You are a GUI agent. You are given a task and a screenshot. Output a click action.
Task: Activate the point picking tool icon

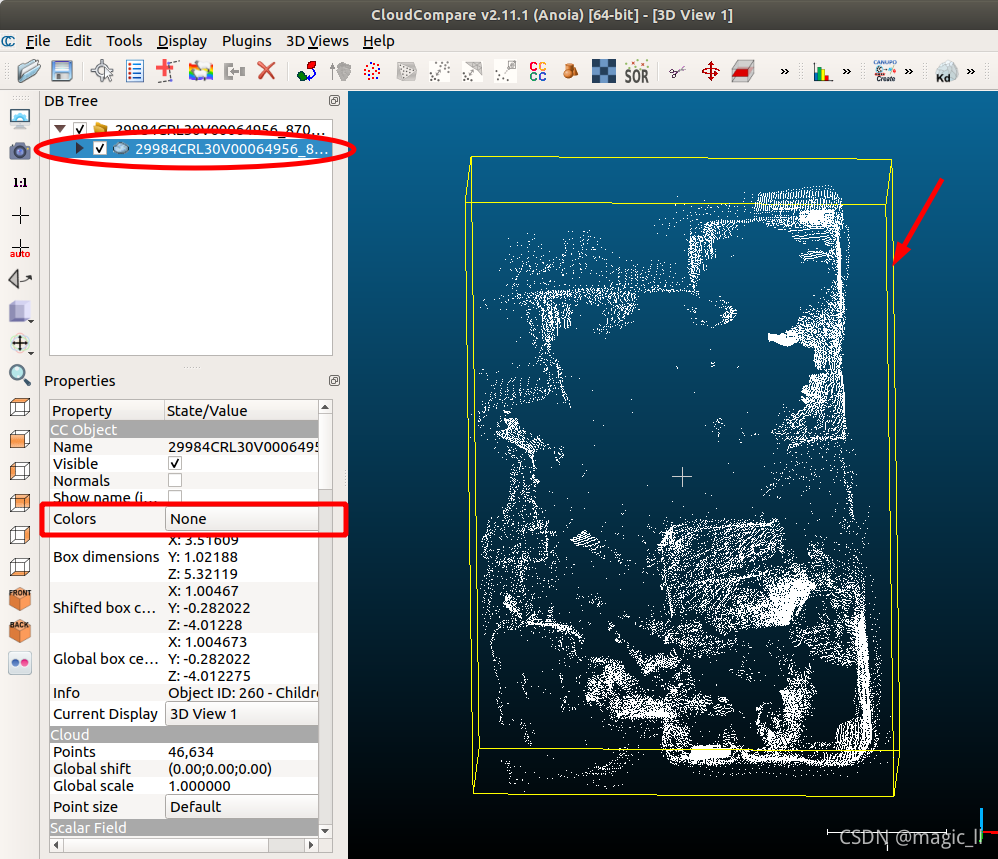[102, 71]
